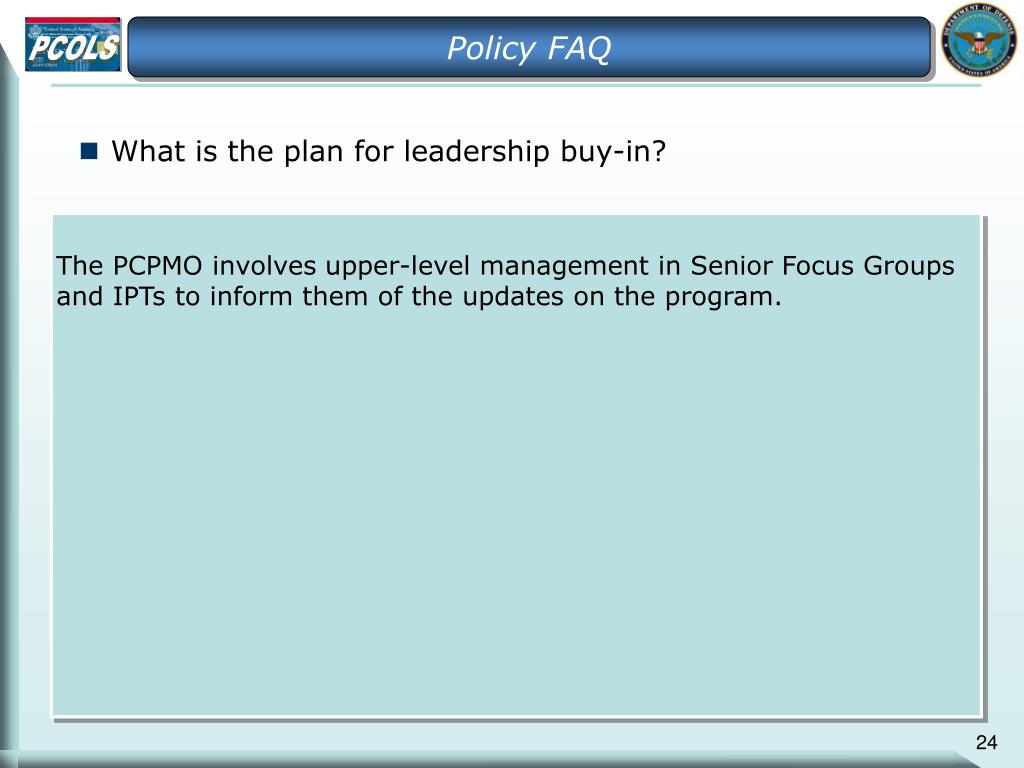The height and width of the screenshot is (768, 1024).
Task: Click "buy-in?" at the question's end
Action: (613, 152)
